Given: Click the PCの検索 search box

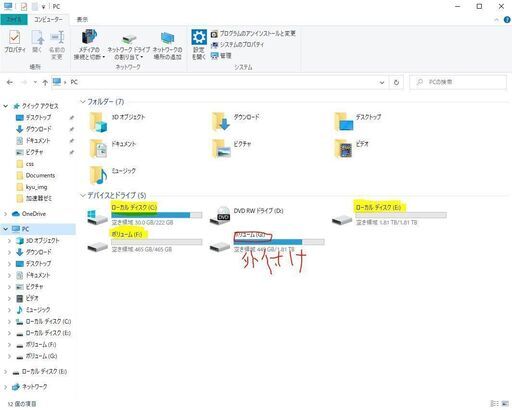Looking at the screenshot, I should [458, 82].
